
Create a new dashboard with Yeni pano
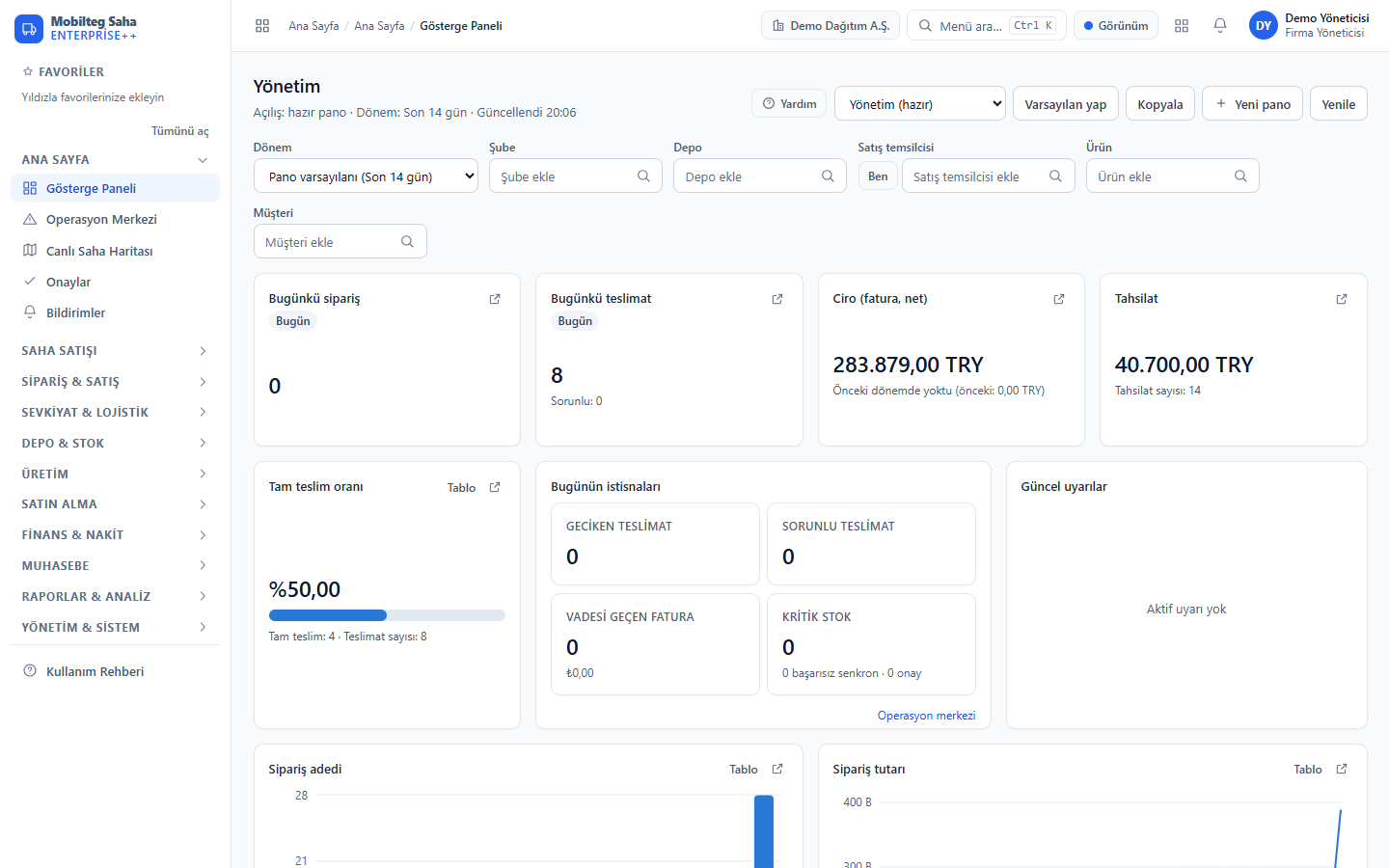[1253, 104]
